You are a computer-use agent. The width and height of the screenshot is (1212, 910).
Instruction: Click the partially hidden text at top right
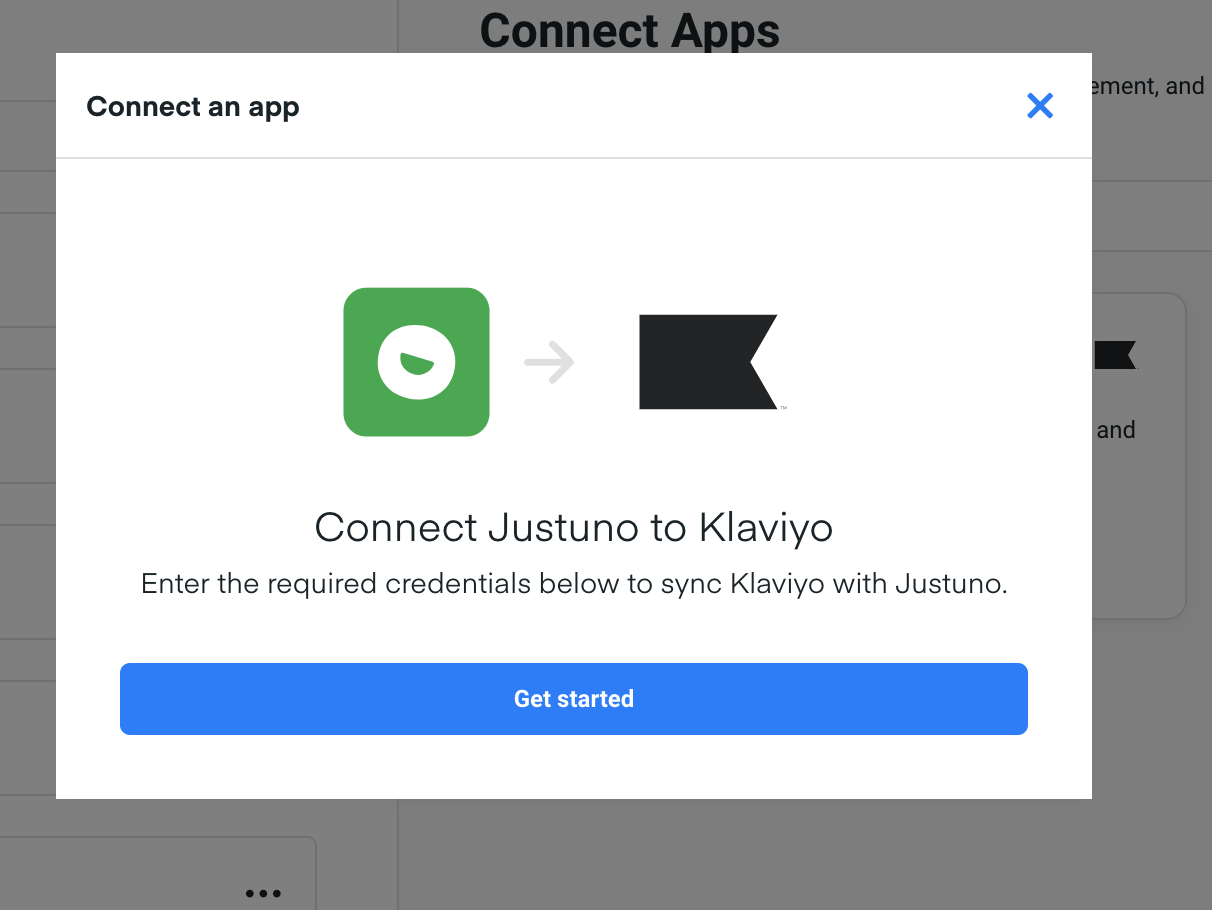[x=1148, y=86]
